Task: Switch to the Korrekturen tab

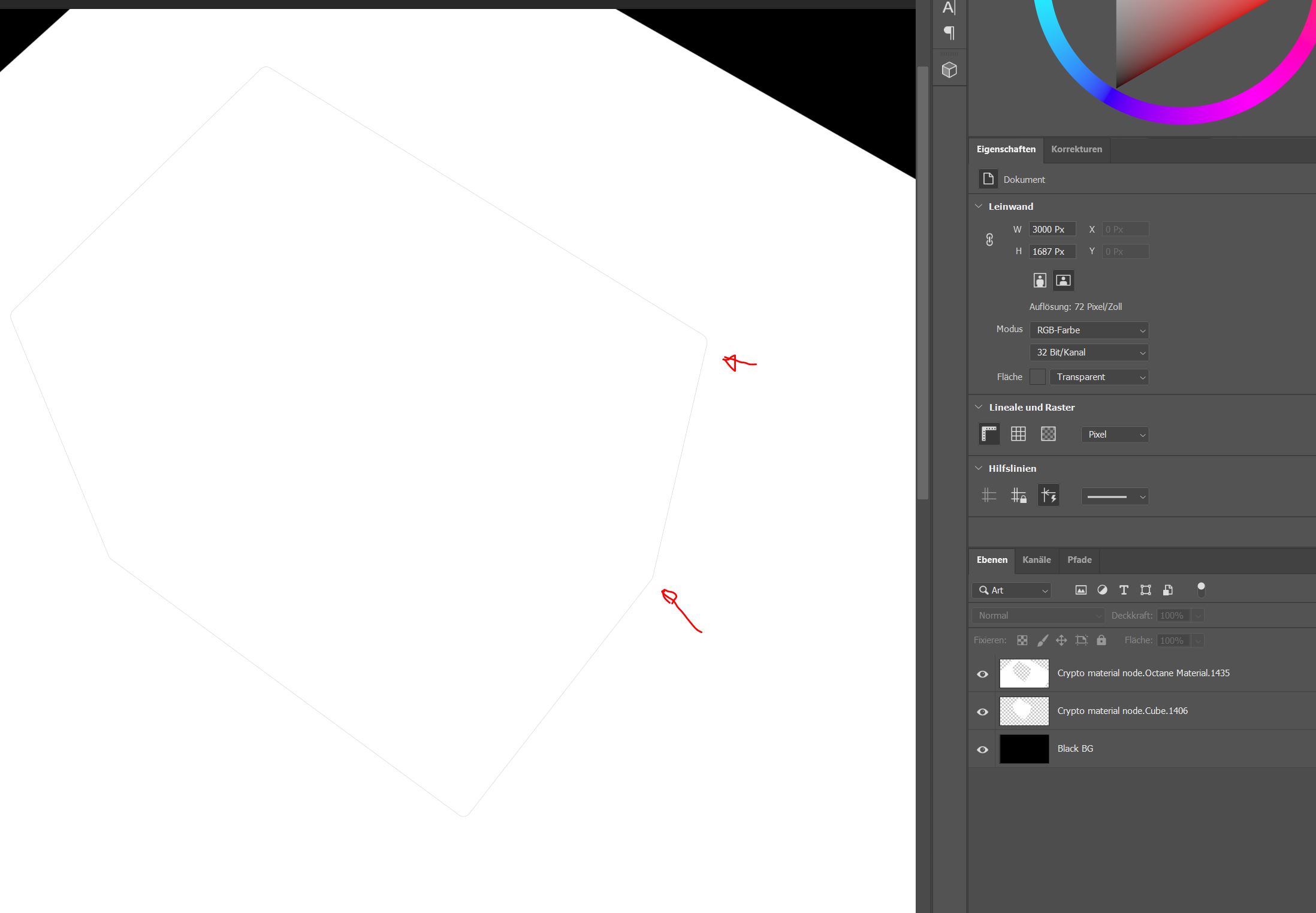Action: point(1076,149)
